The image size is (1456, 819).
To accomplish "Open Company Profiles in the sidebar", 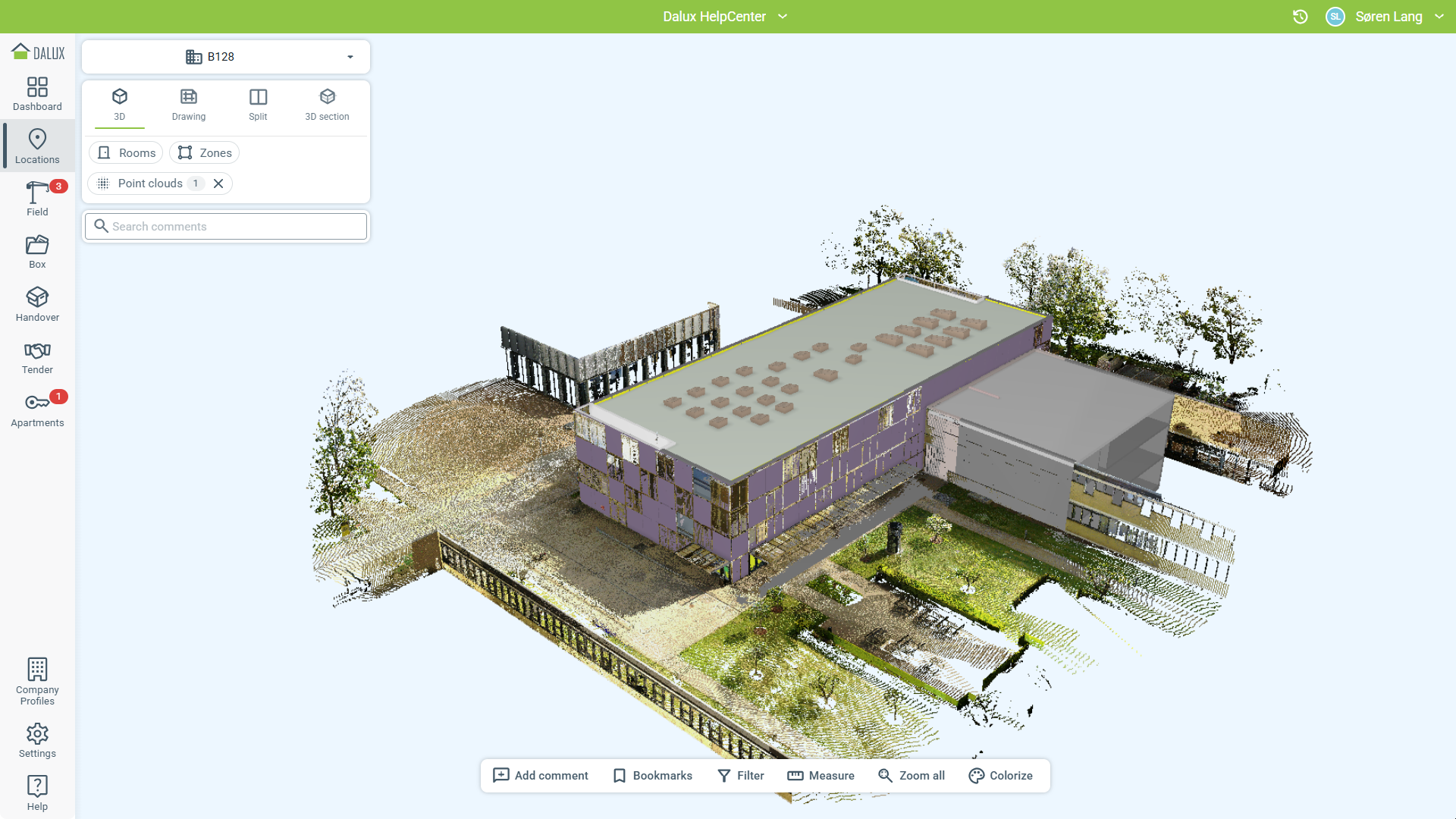I will 37,681.
